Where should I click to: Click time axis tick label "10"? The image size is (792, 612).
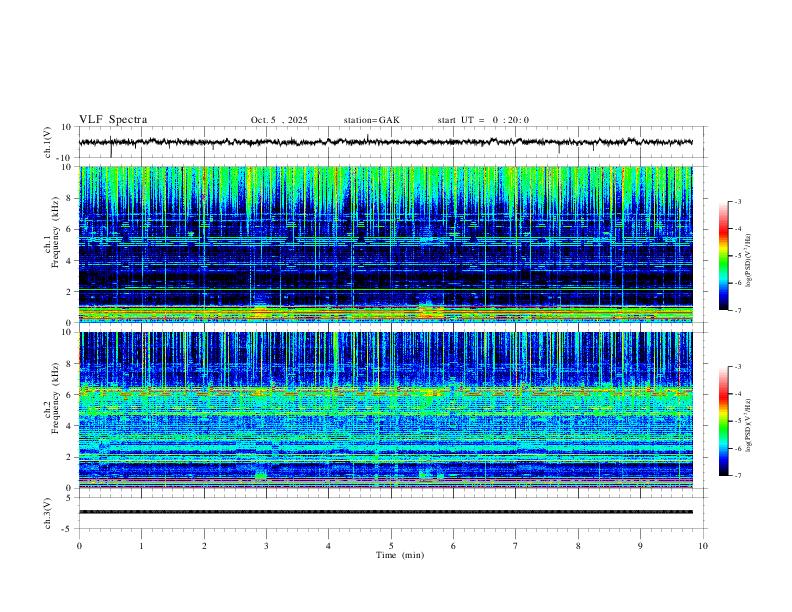pos(703,546)
